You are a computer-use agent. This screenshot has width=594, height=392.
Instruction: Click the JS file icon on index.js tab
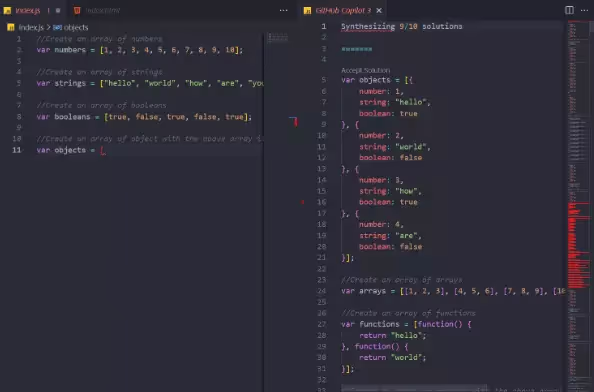[x=7, y=11]
